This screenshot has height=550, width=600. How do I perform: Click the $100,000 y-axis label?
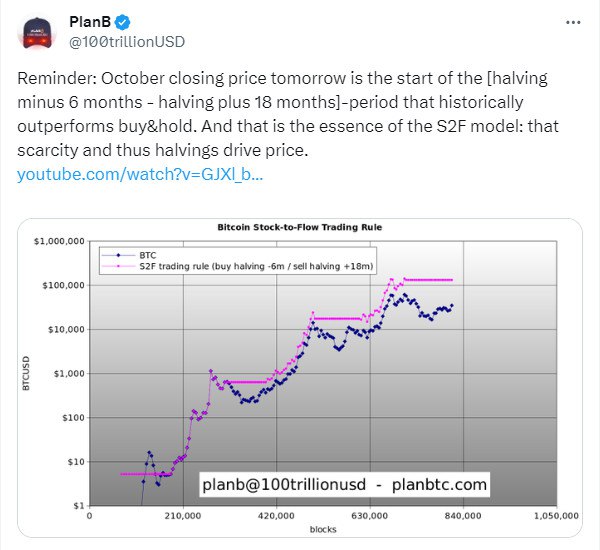click(x=64, y=285)
